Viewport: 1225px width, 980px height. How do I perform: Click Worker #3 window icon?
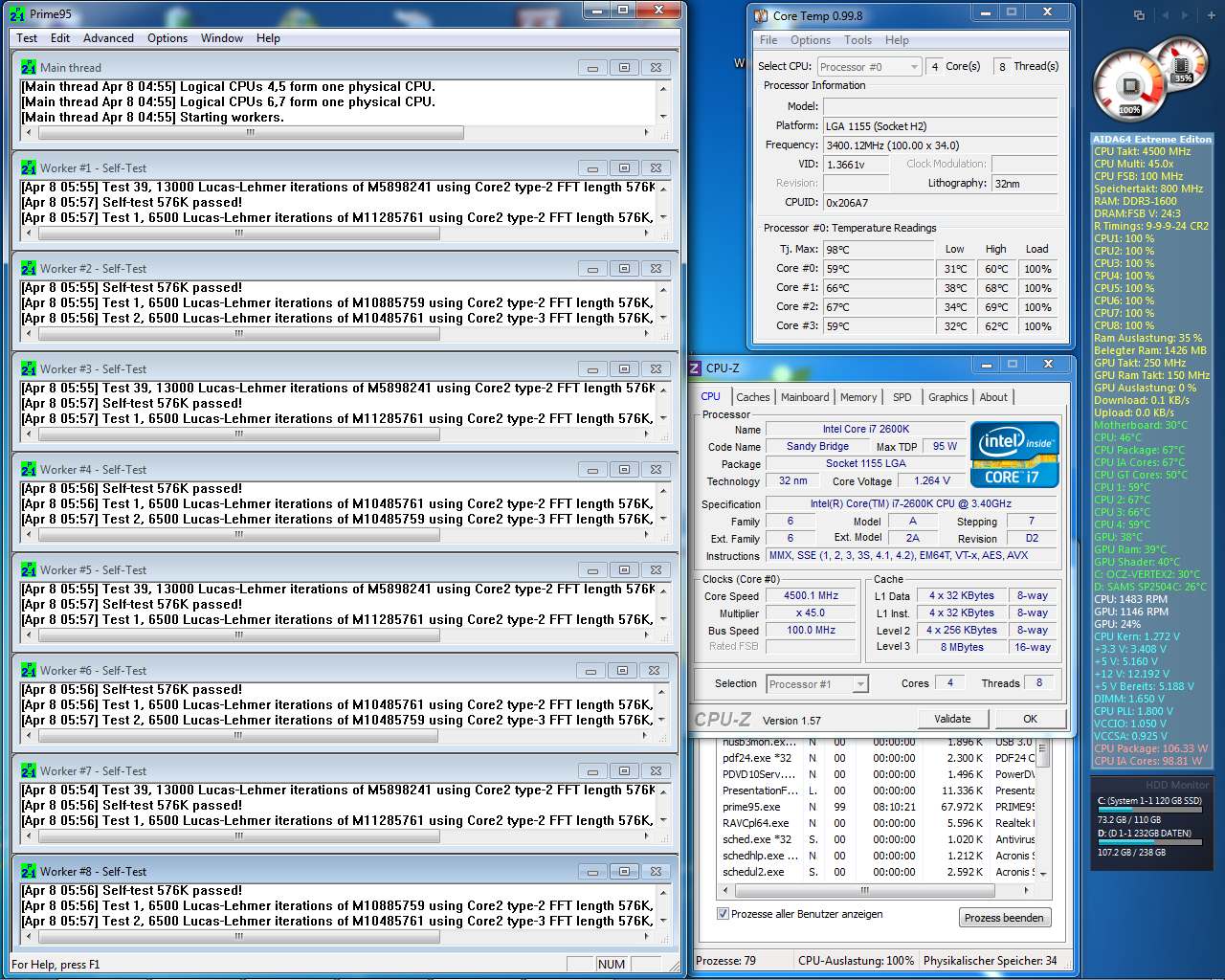(29, 368)
